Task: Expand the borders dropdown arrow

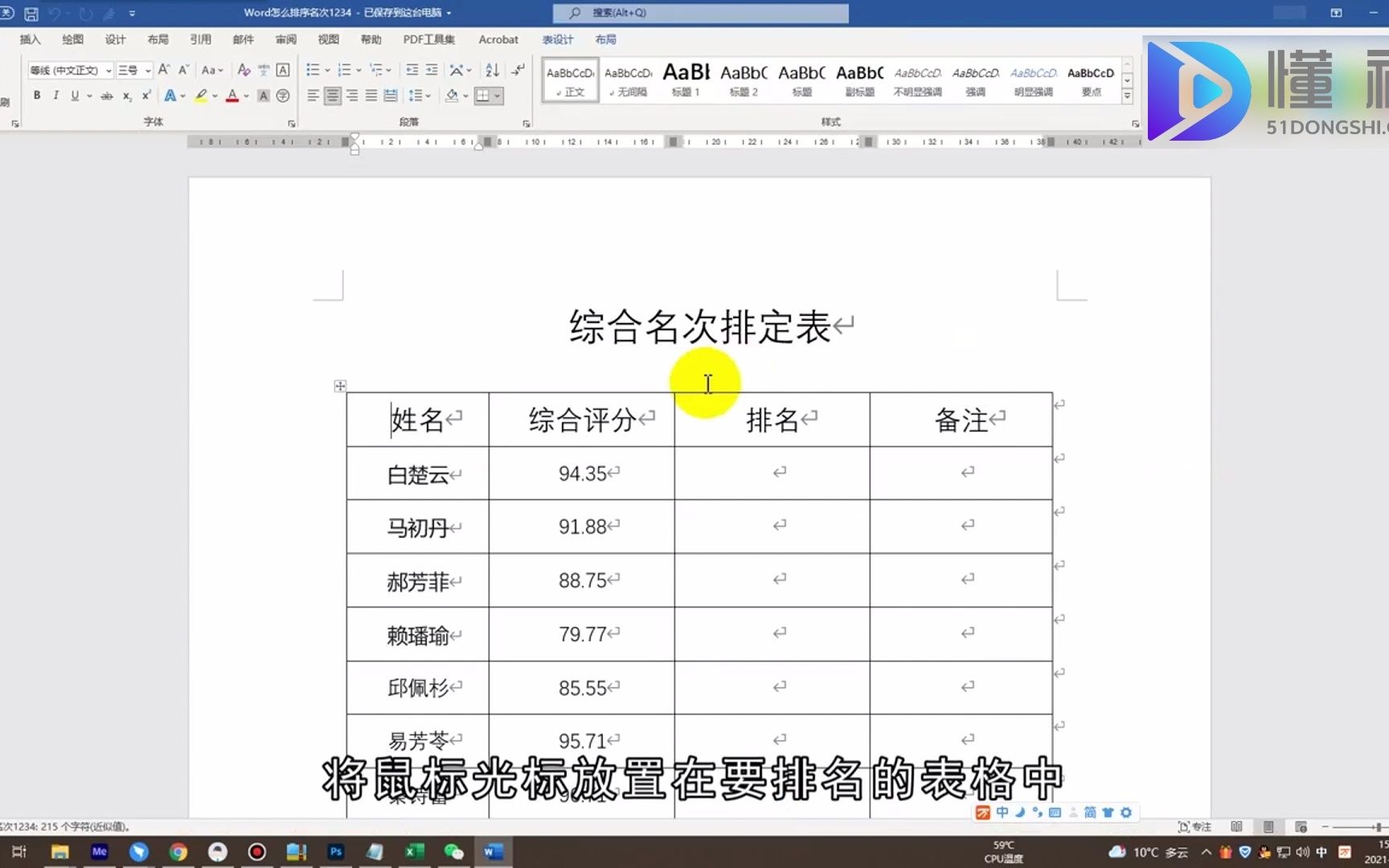Action: coord(498,96)
